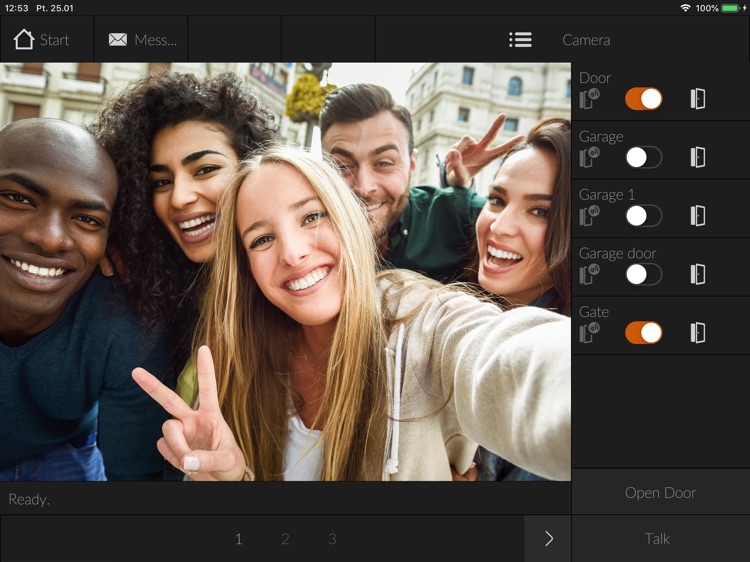750x562 pixels.
Task: Select the Door camera entry label
Action: (x=595, y=78)
